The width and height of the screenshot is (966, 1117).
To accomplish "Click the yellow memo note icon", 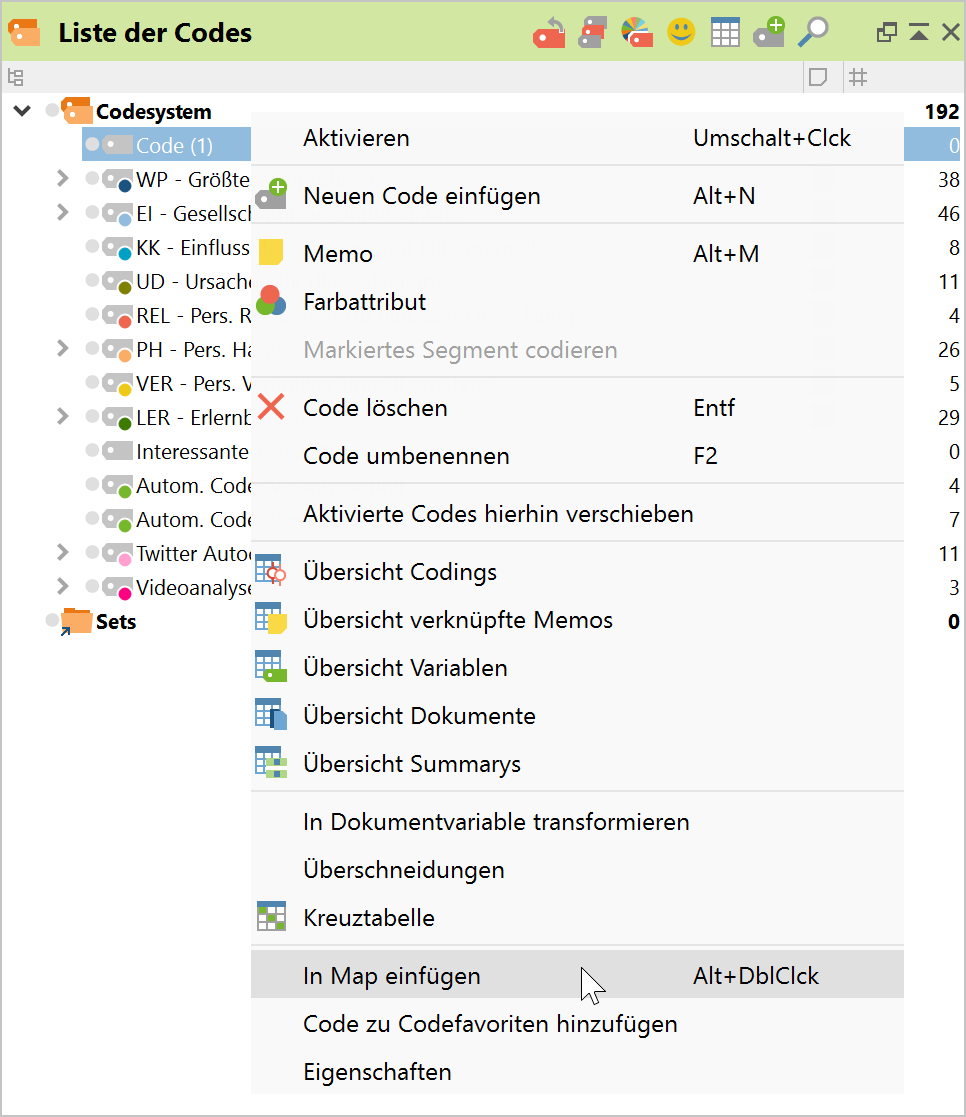I will pyautogui.click(x=271, y=253).
